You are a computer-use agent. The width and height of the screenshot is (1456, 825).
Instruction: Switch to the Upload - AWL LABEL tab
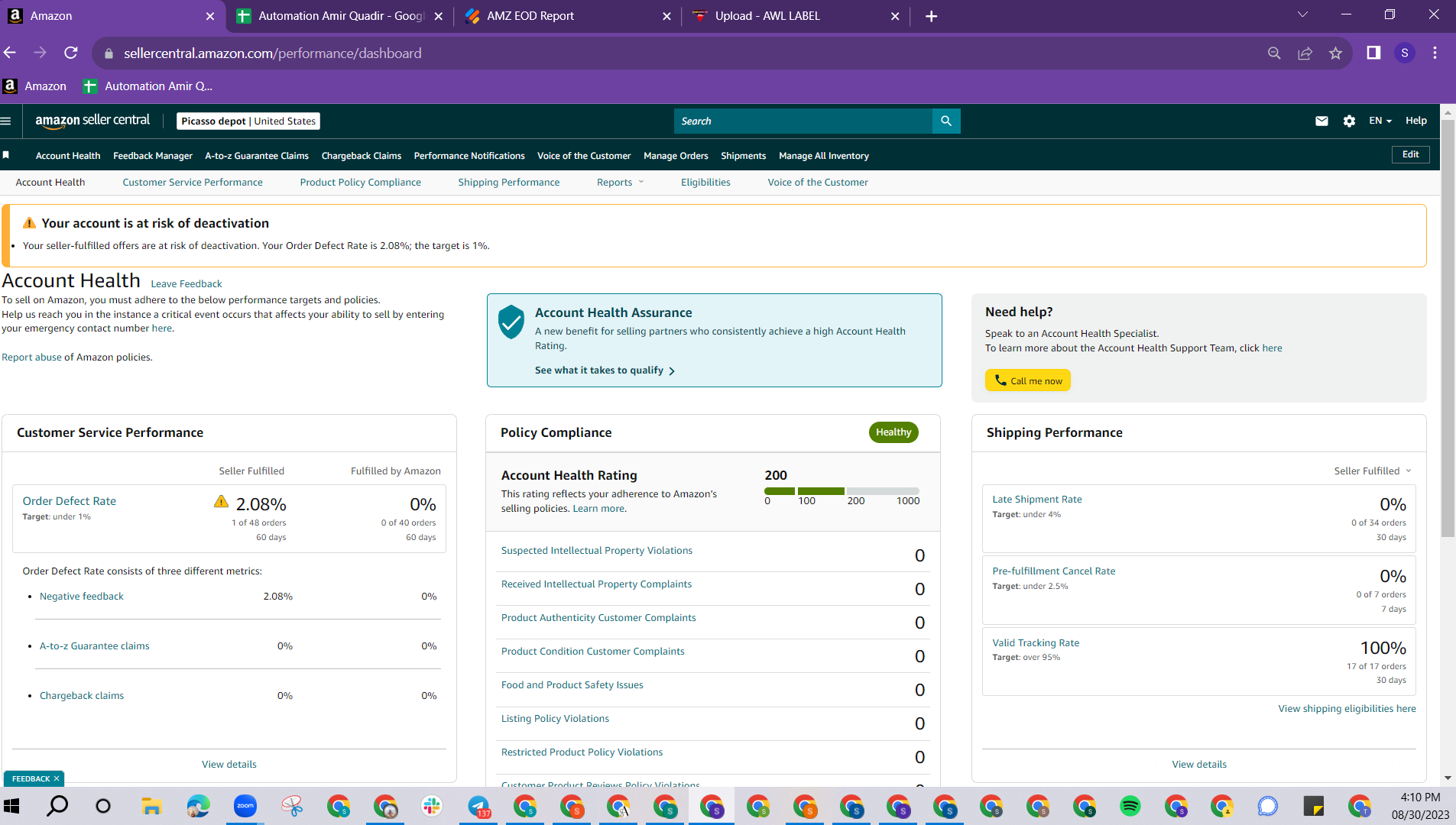coord(795,16)
